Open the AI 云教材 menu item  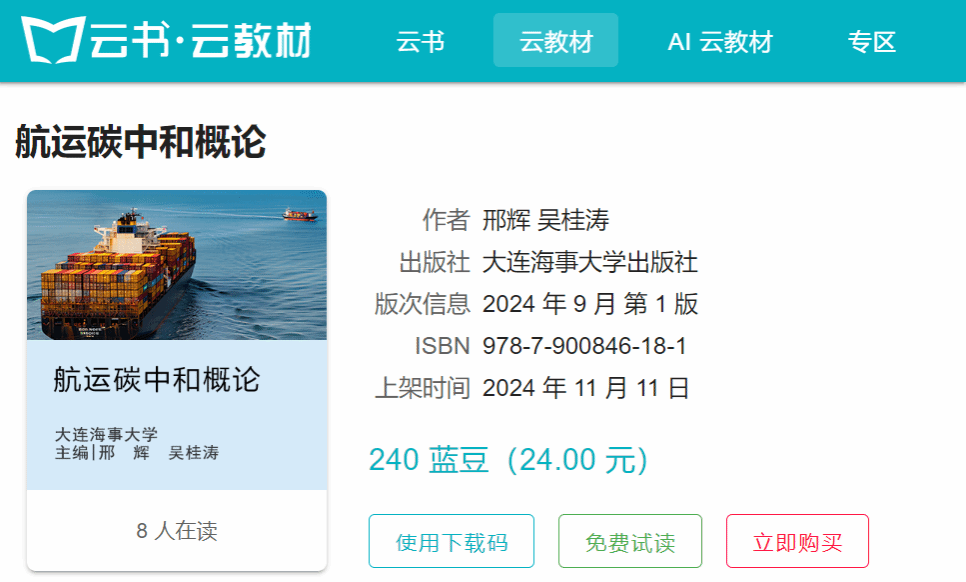720,42
